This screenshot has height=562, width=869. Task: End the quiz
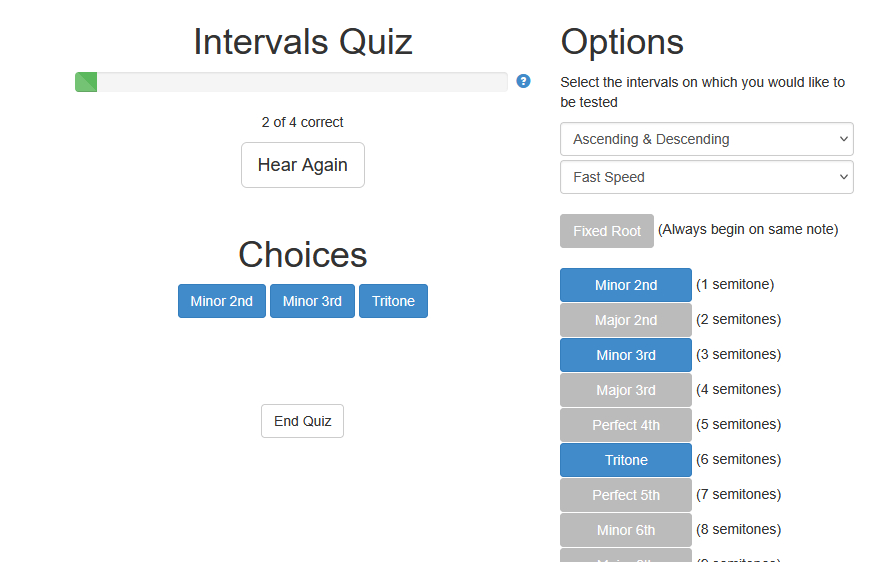302,421
